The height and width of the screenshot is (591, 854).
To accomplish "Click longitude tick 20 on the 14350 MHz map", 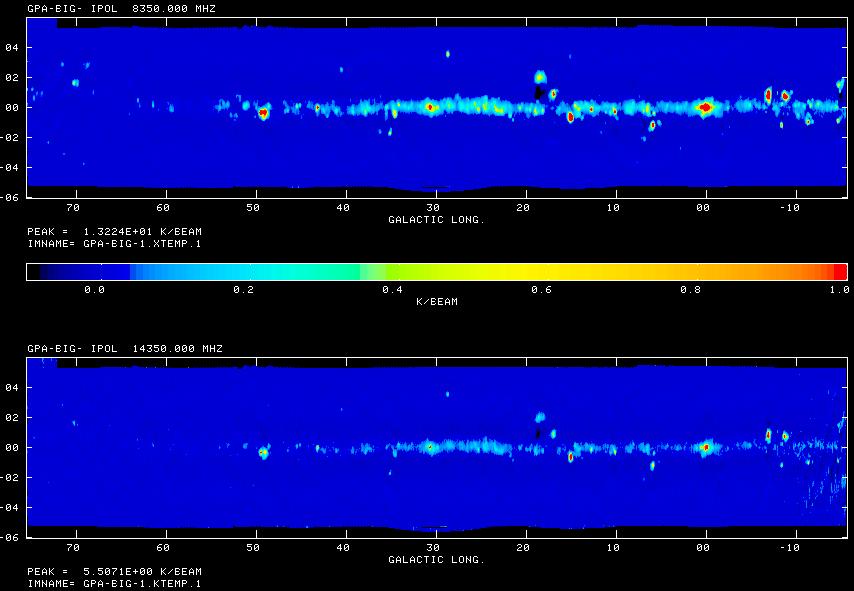I will (x=523, y=547).
